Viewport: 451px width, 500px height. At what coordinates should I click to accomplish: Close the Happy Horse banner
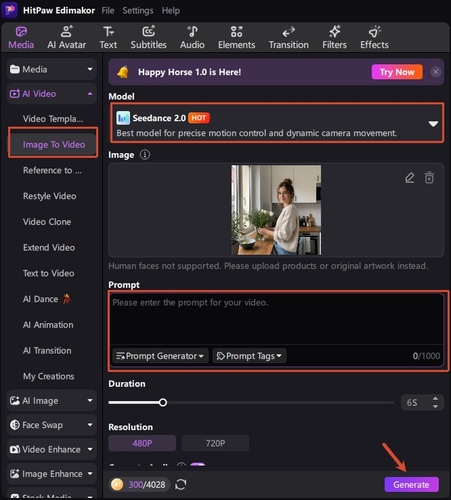436,72
